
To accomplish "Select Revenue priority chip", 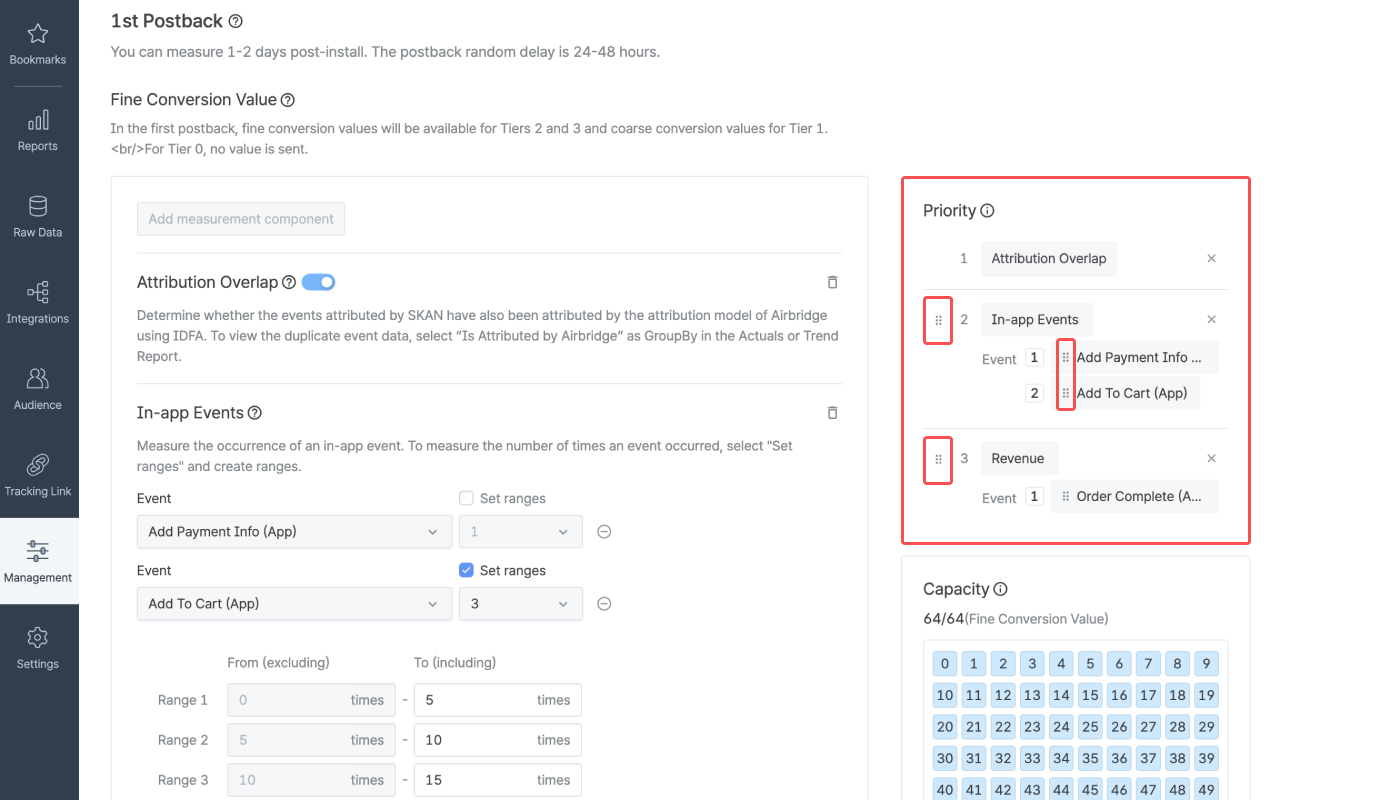I will [x=1018, y=459].
